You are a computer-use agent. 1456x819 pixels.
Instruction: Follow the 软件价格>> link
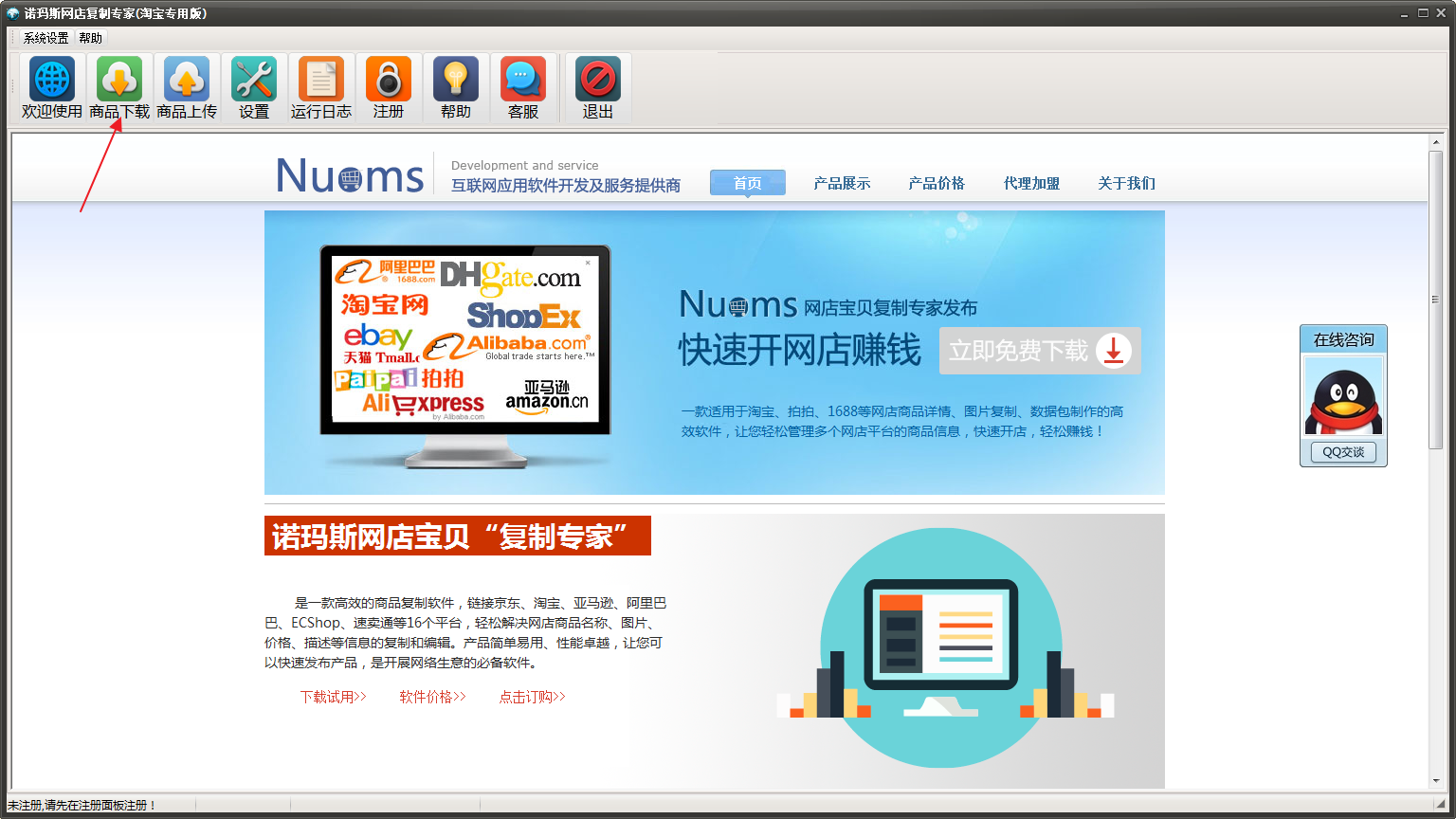click(x=432, y=697)
